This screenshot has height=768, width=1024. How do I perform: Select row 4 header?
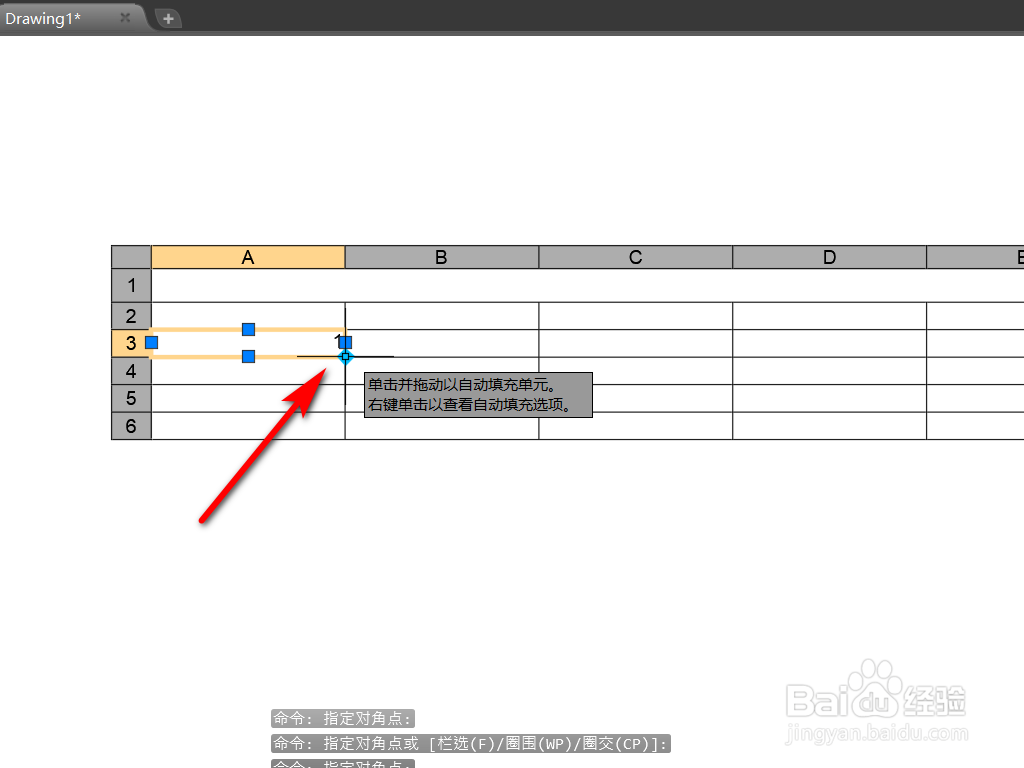tap(131, 371)
